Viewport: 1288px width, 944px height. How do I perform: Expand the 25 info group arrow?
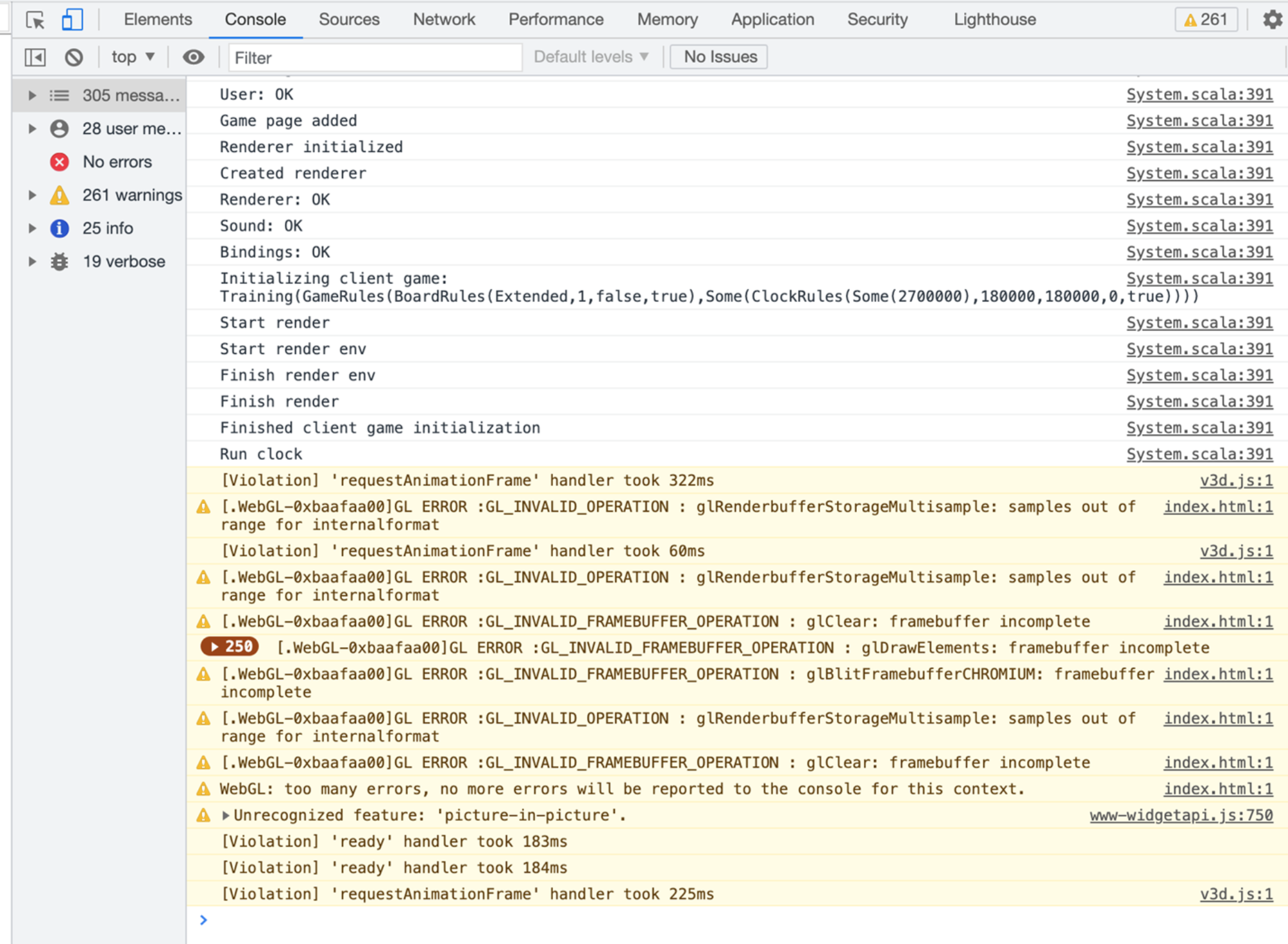(x=31, y=228)
